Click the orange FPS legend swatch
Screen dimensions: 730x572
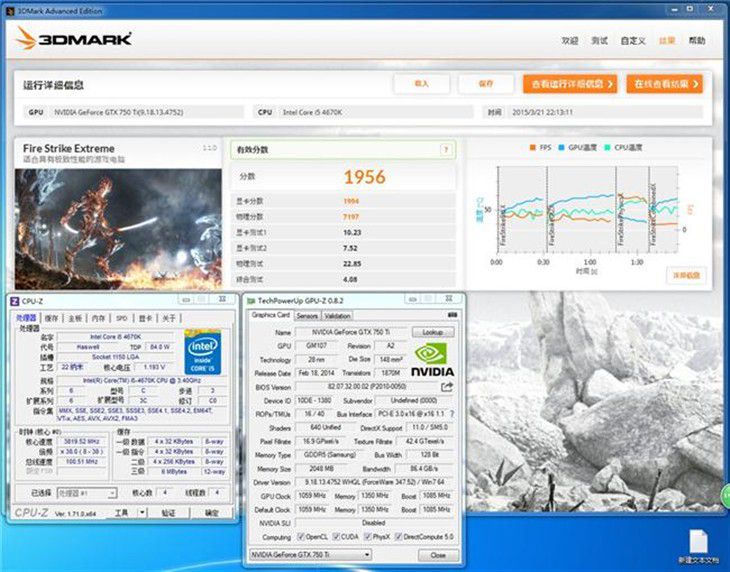click(532, 148)
